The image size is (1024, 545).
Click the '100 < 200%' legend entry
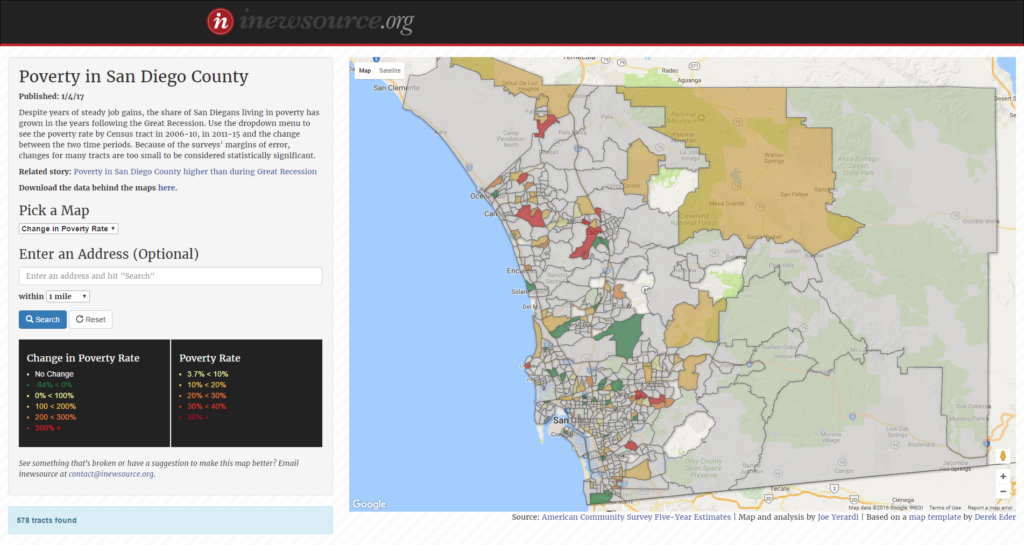pos(56,406)
